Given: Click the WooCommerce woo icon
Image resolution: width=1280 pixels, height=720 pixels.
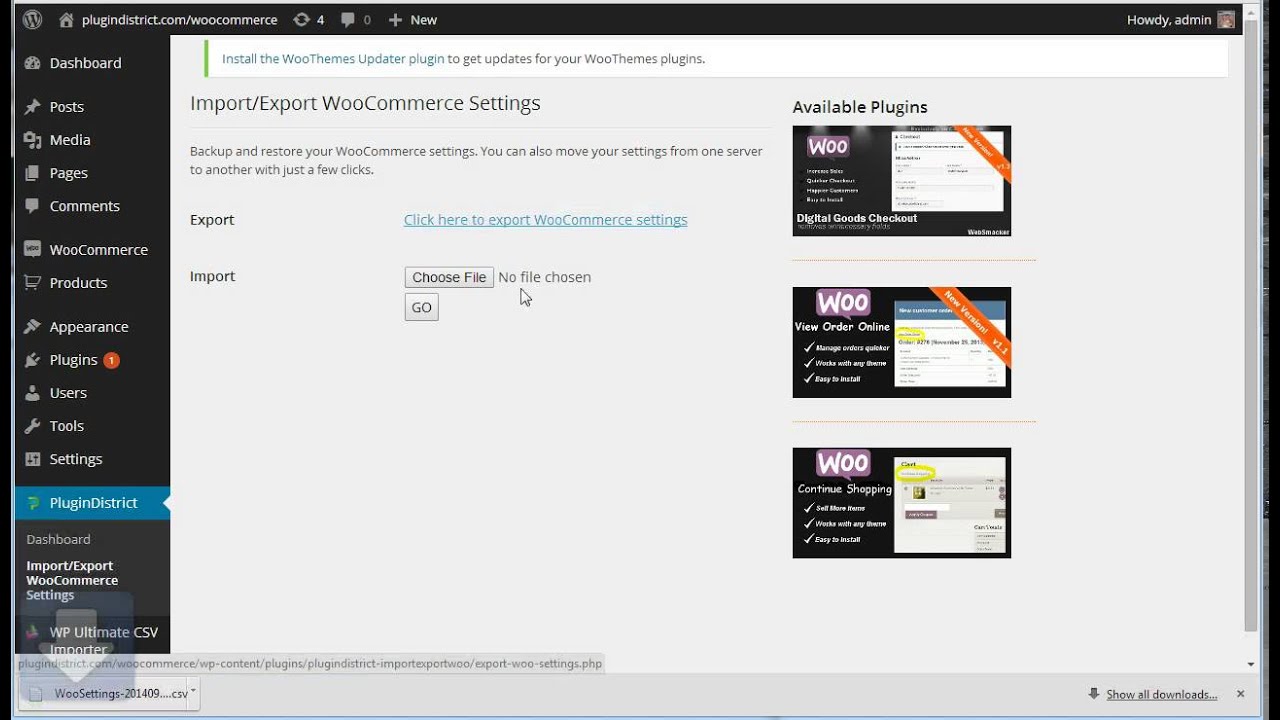Looking at the screenshot, I should (x=33, y=250).
